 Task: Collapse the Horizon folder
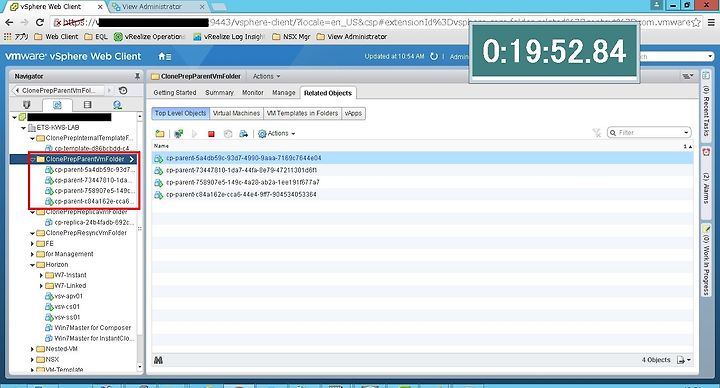click(x=32, y=265)
